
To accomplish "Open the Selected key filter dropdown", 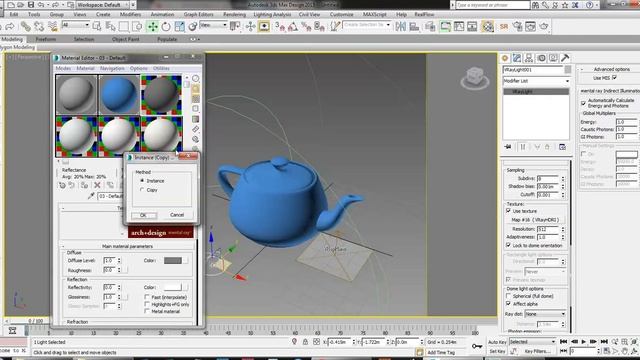I will 532,342.
